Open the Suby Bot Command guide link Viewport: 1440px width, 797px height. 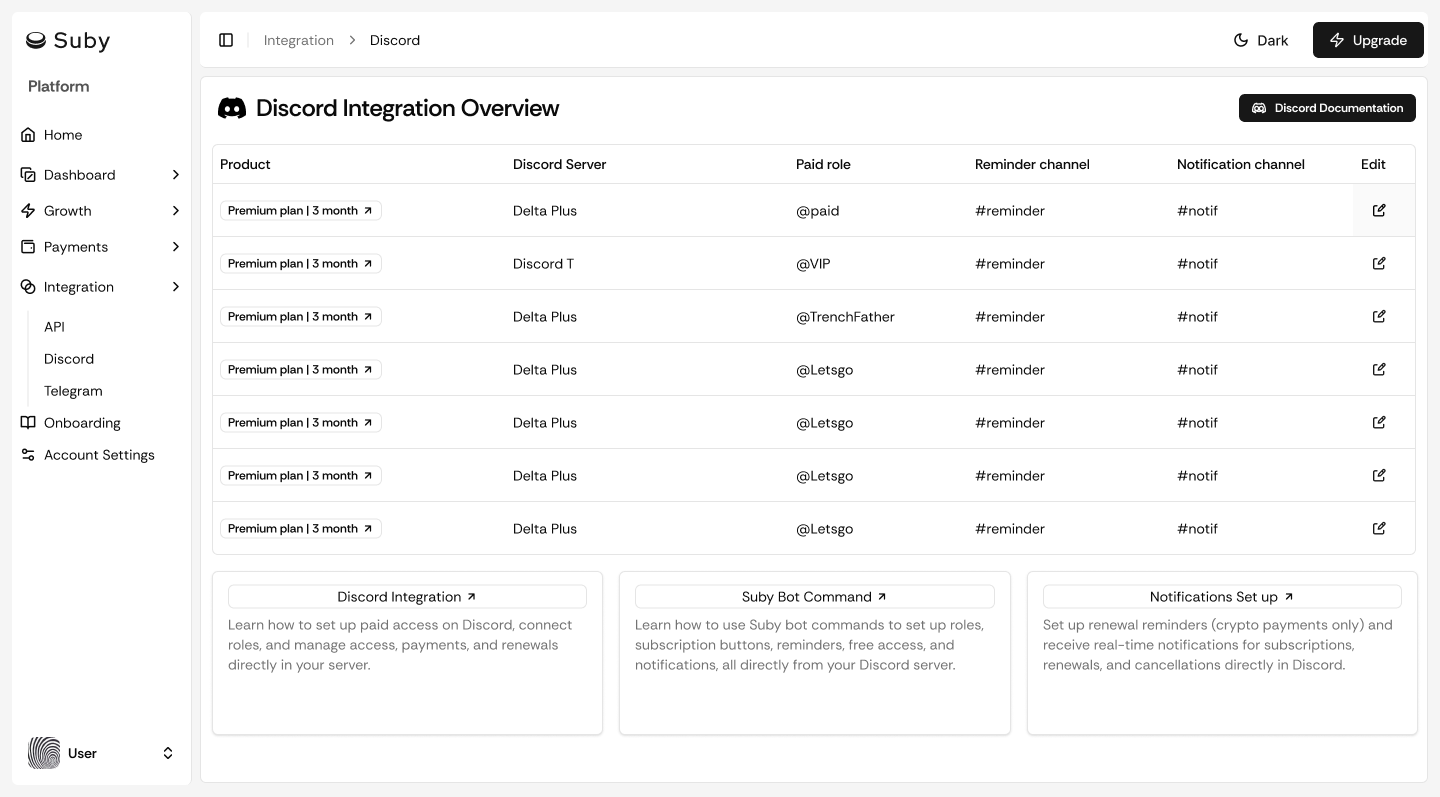814,597
